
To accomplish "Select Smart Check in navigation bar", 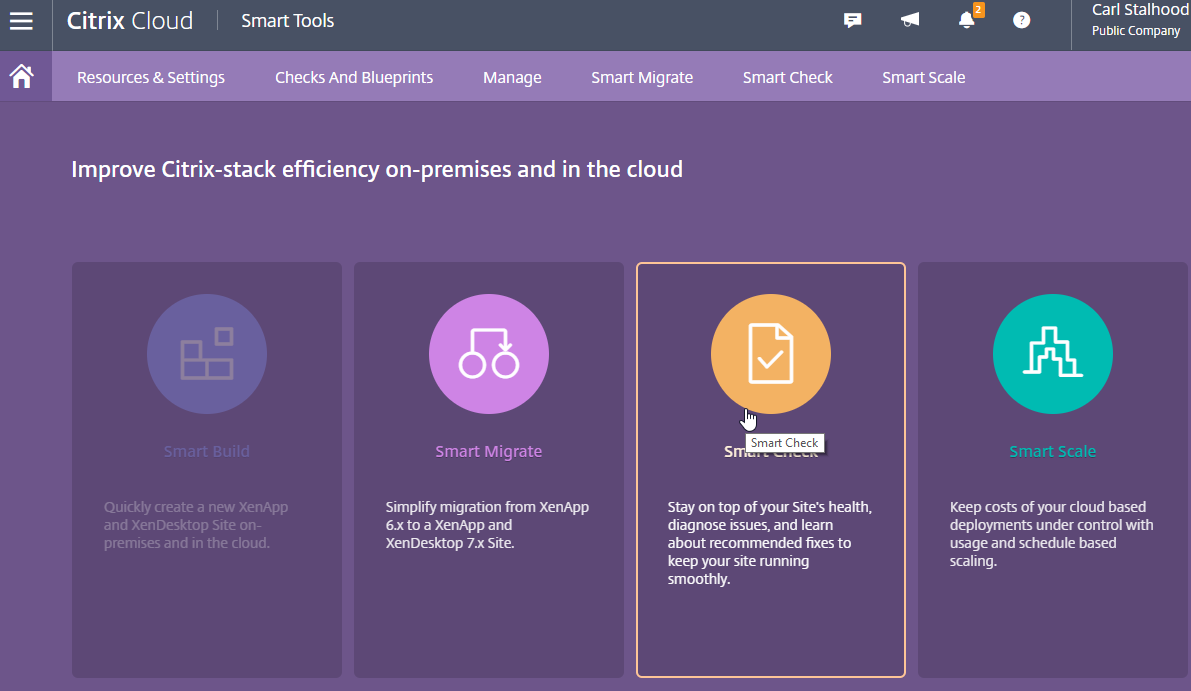I will [788, 77].
